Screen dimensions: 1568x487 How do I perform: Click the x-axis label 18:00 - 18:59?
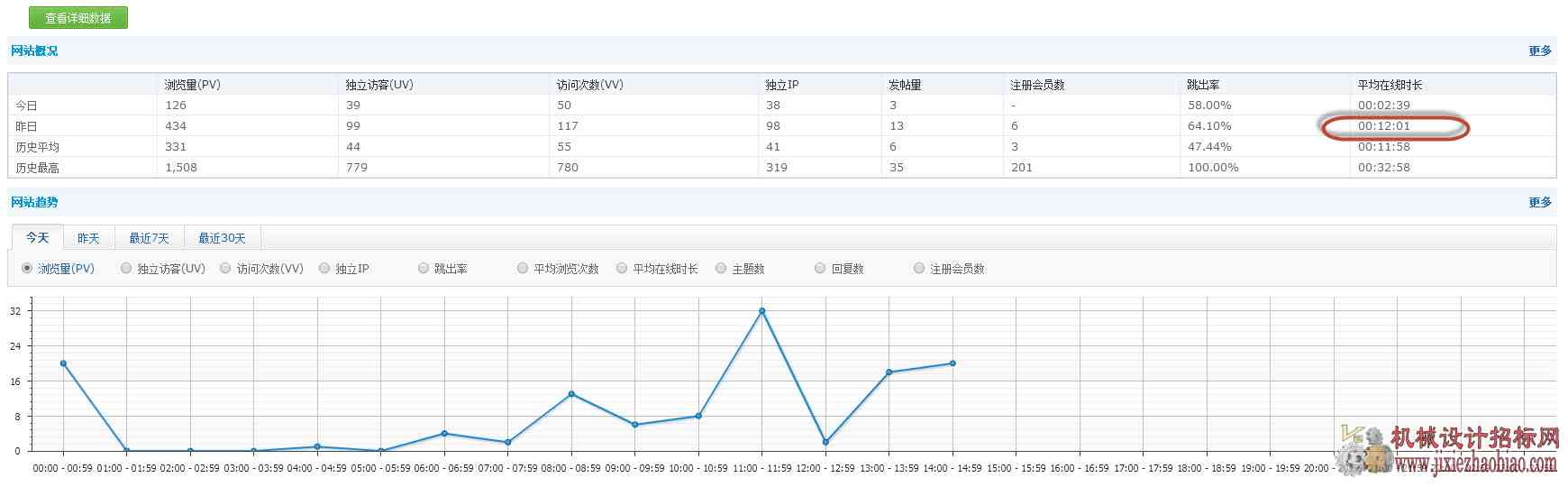coord(1208,469)
